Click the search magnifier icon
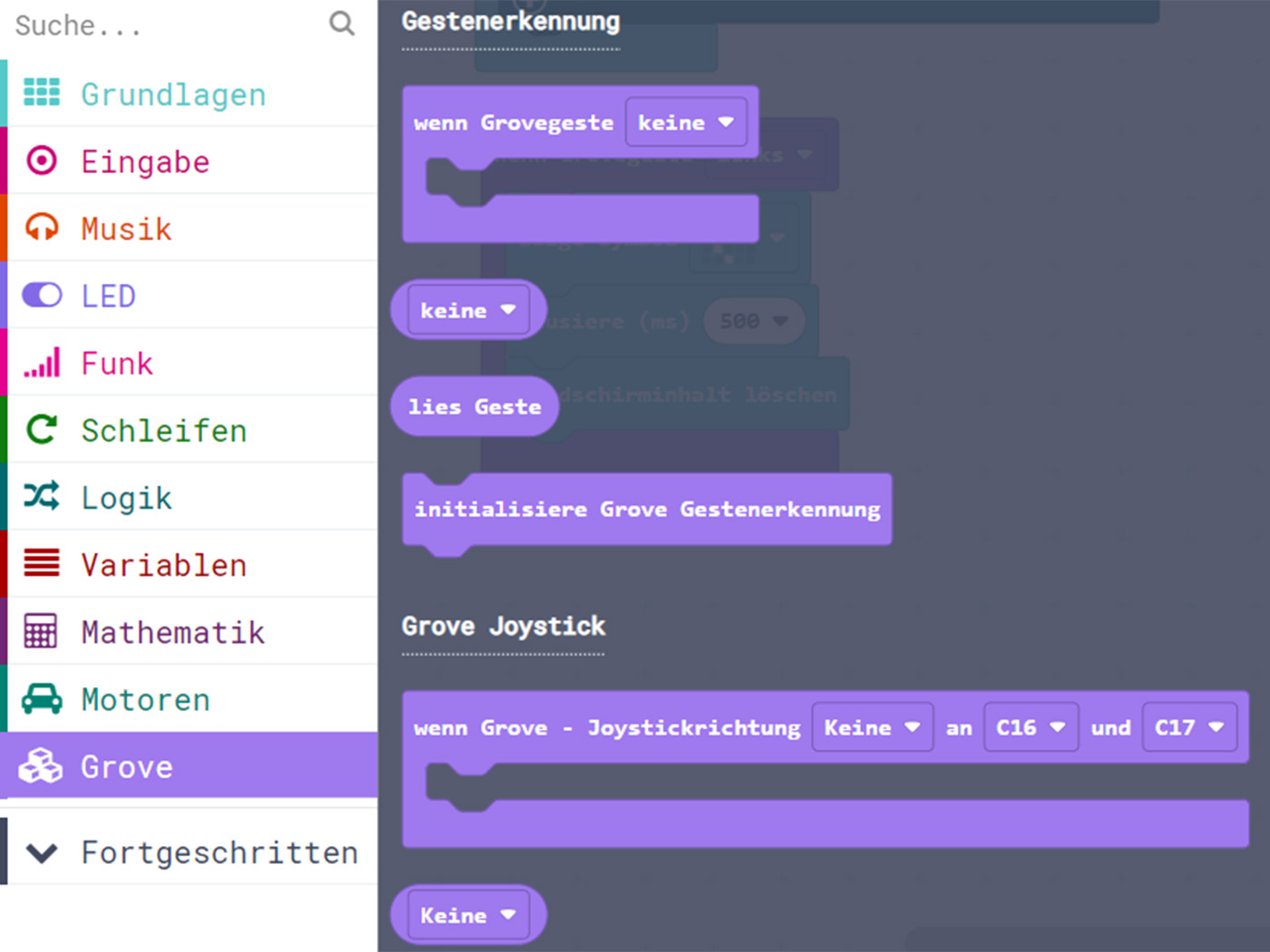Viewport: 1270px width, 952px height. [x=341, y=24]
